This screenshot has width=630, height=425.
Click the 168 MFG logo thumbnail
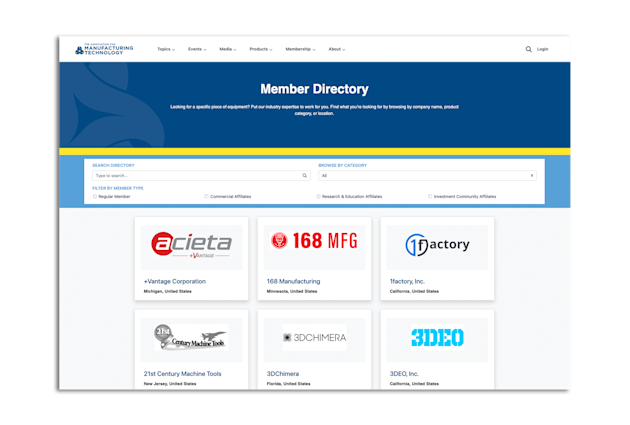(x=314, y=241)
